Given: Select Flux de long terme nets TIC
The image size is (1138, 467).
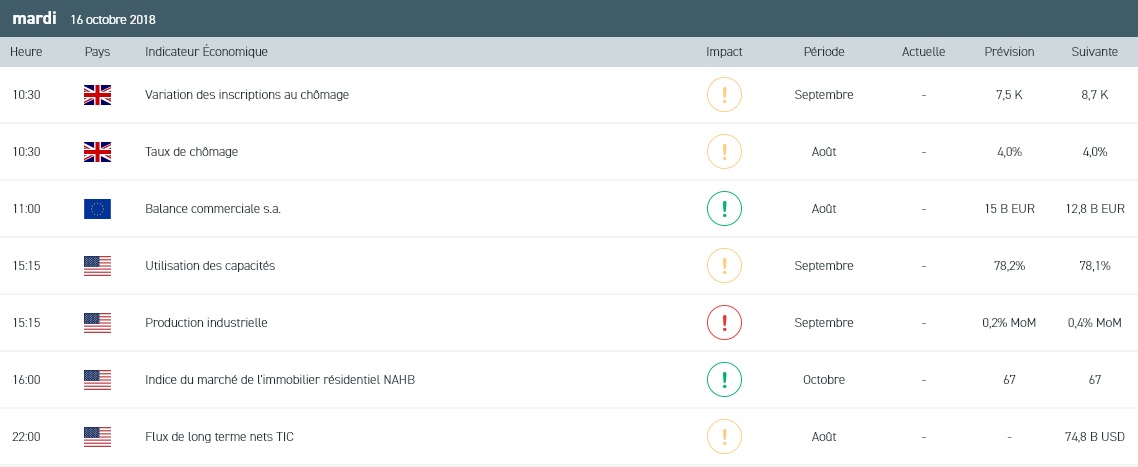Looking at the screenshot, I should [x=219, y=437].
